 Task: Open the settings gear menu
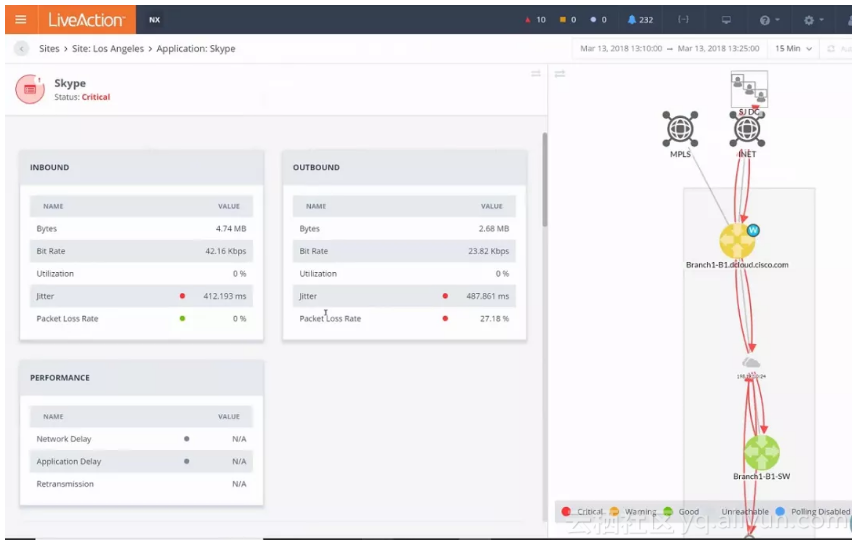(x=813, y=20)
